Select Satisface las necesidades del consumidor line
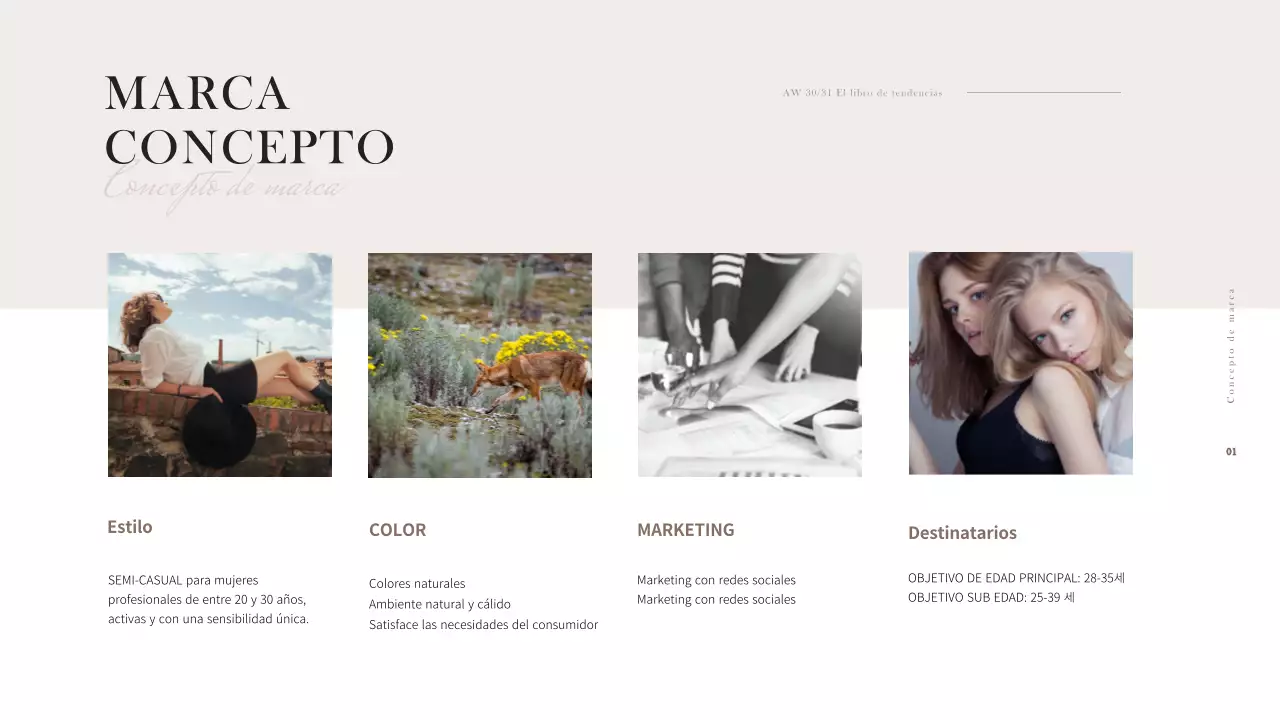The width and height of the screenshot is (1280, 720). pos(483,625)
